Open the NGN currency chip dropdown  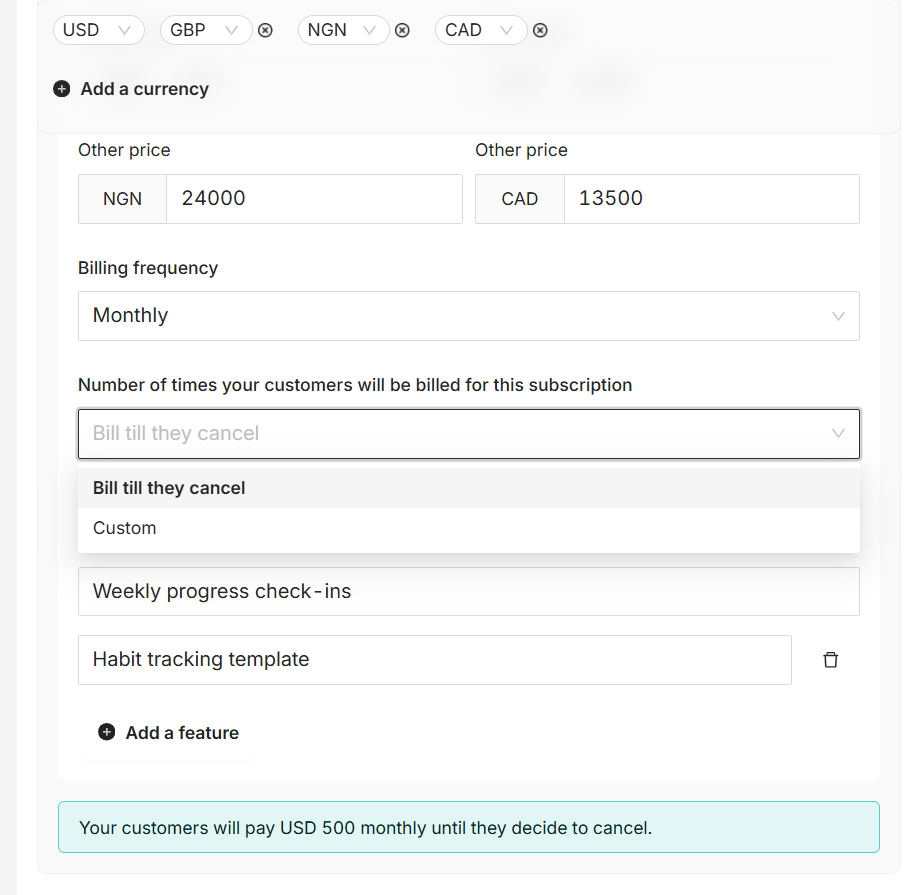343,30
